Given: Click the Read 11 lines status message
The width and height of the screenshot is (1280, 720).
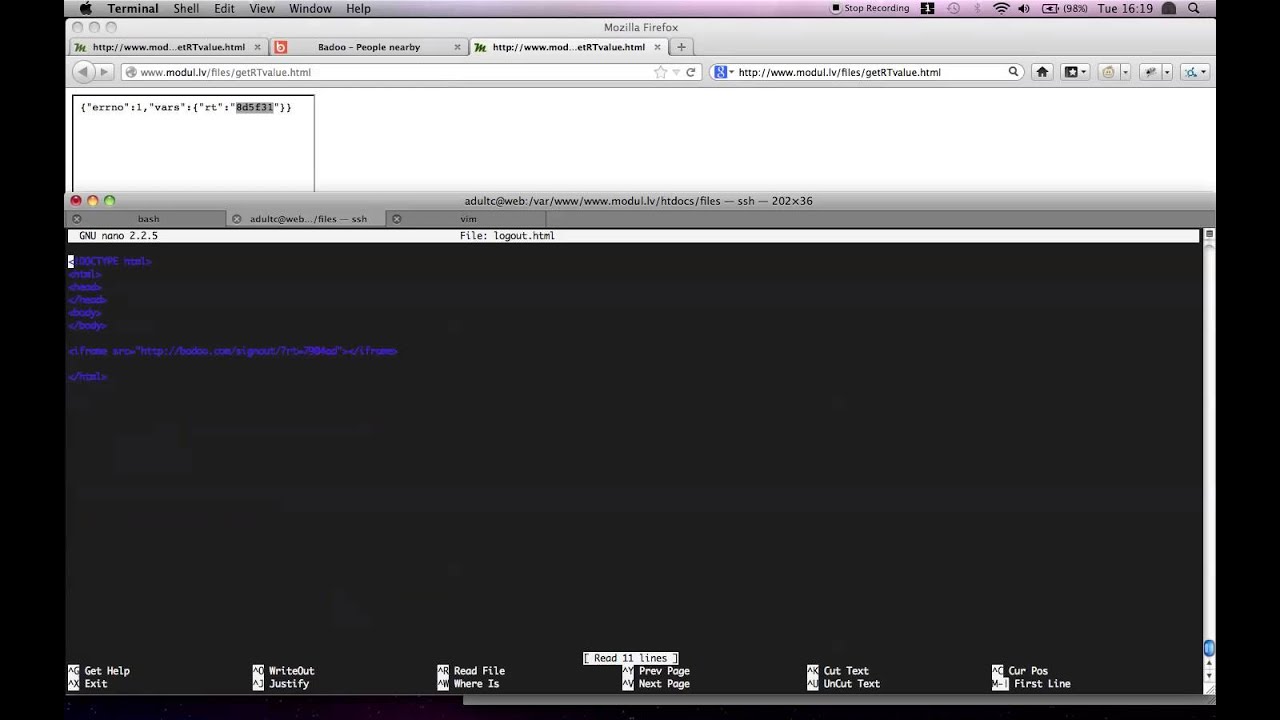Looking at the screenshot, I should pyautogui.click(x=630, y=658).
